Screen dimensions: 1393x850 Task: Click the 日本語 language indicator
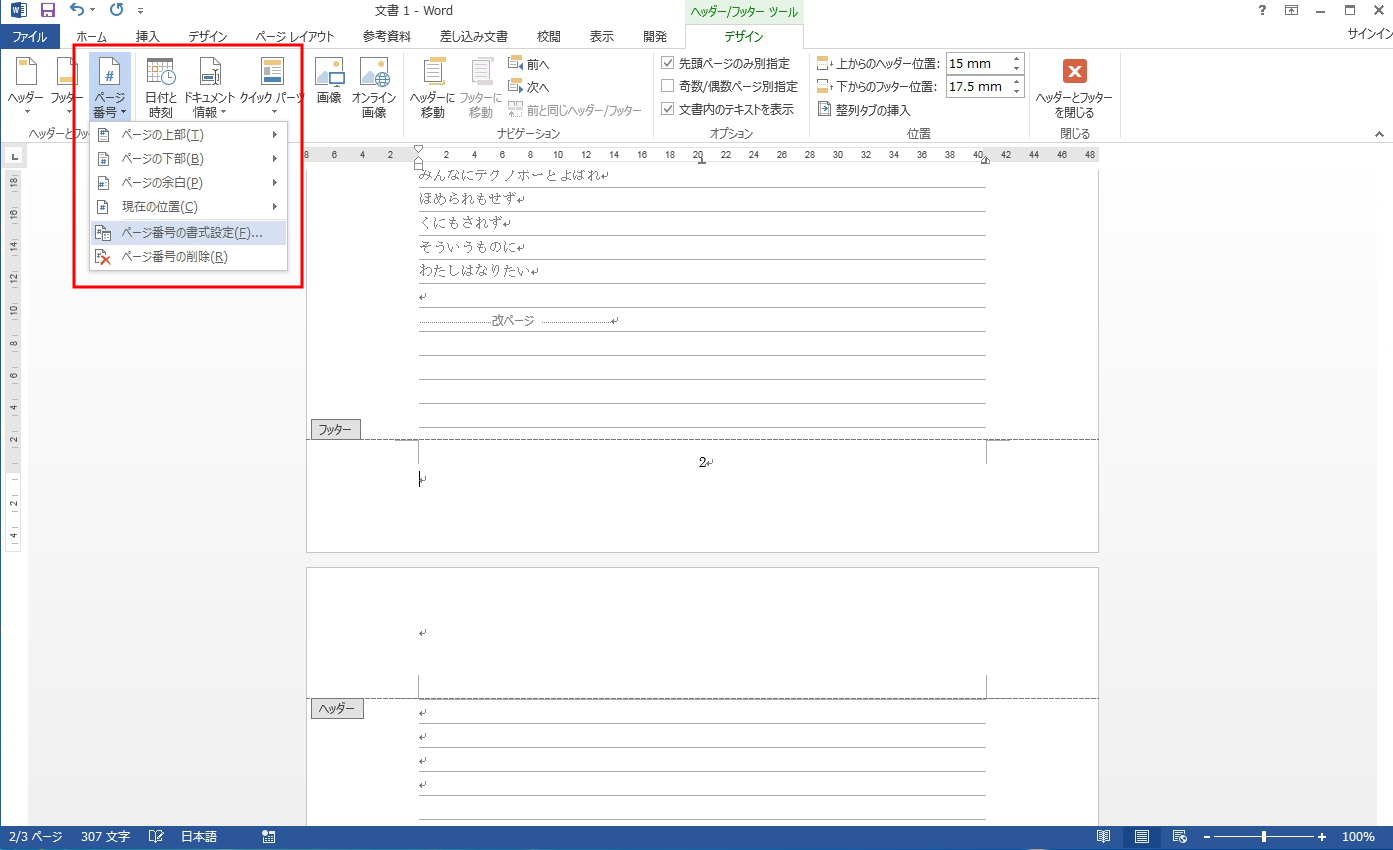click(x=198, y=837)
